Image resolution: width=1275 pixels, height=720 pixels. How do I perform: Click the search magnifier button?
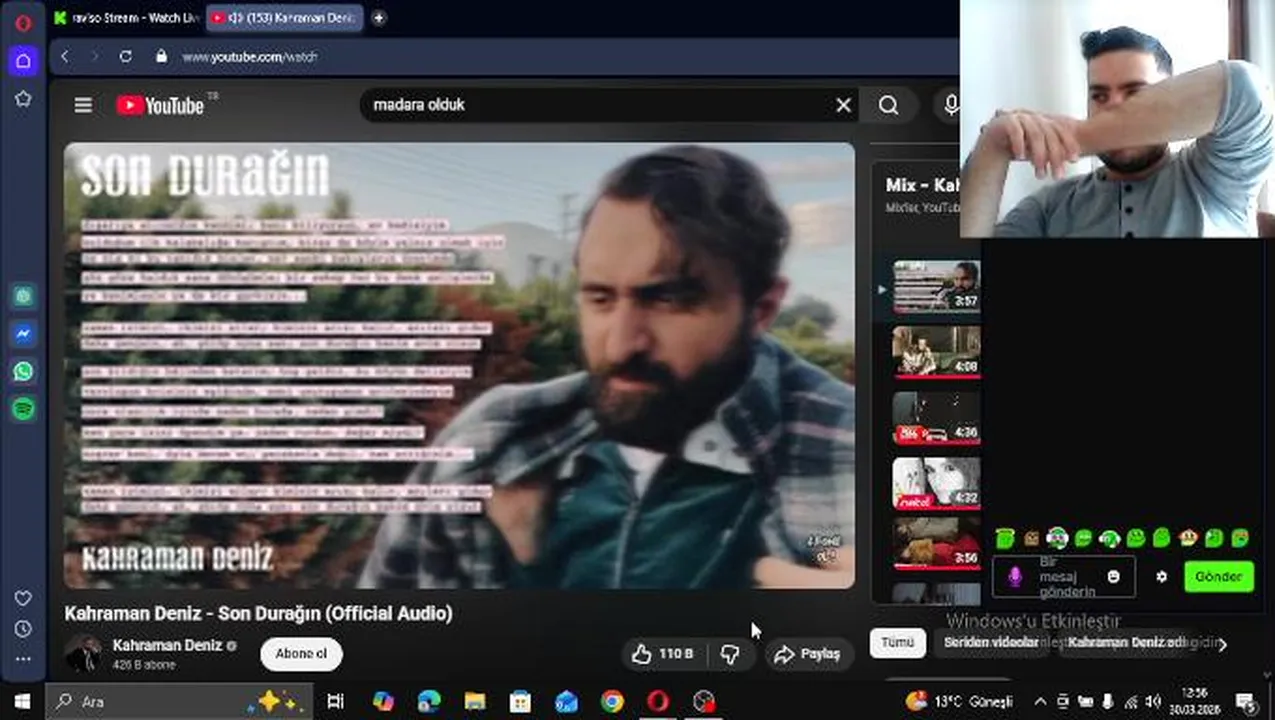pyautogui.click(x=889, y=105)
